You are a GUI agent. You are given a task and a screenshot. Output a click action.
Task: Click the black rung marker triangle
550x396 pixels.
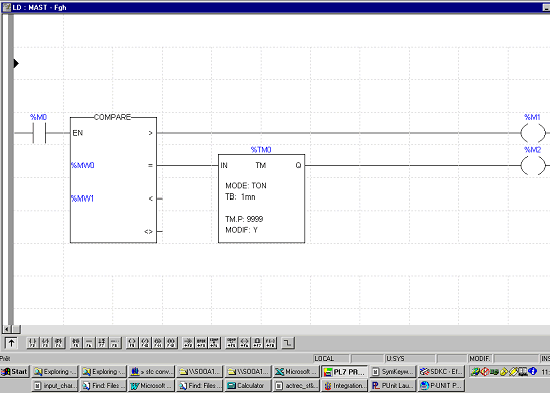(16, 63)
